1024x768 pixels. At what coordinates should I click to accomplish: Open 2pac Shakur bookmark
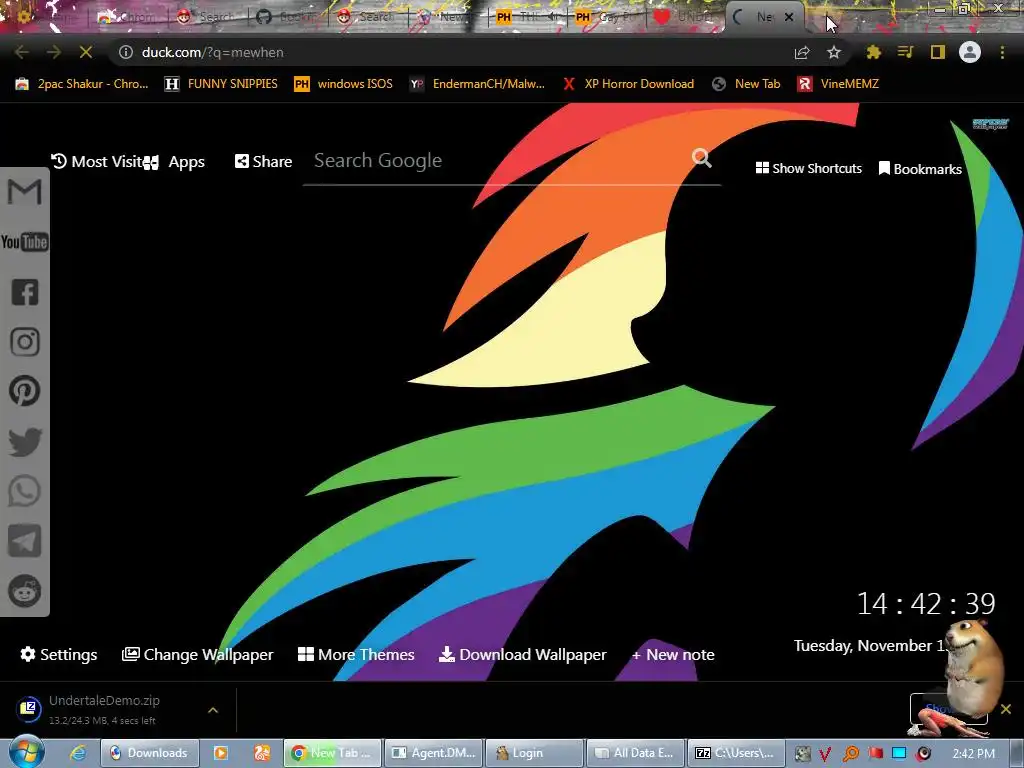[82, 84]
